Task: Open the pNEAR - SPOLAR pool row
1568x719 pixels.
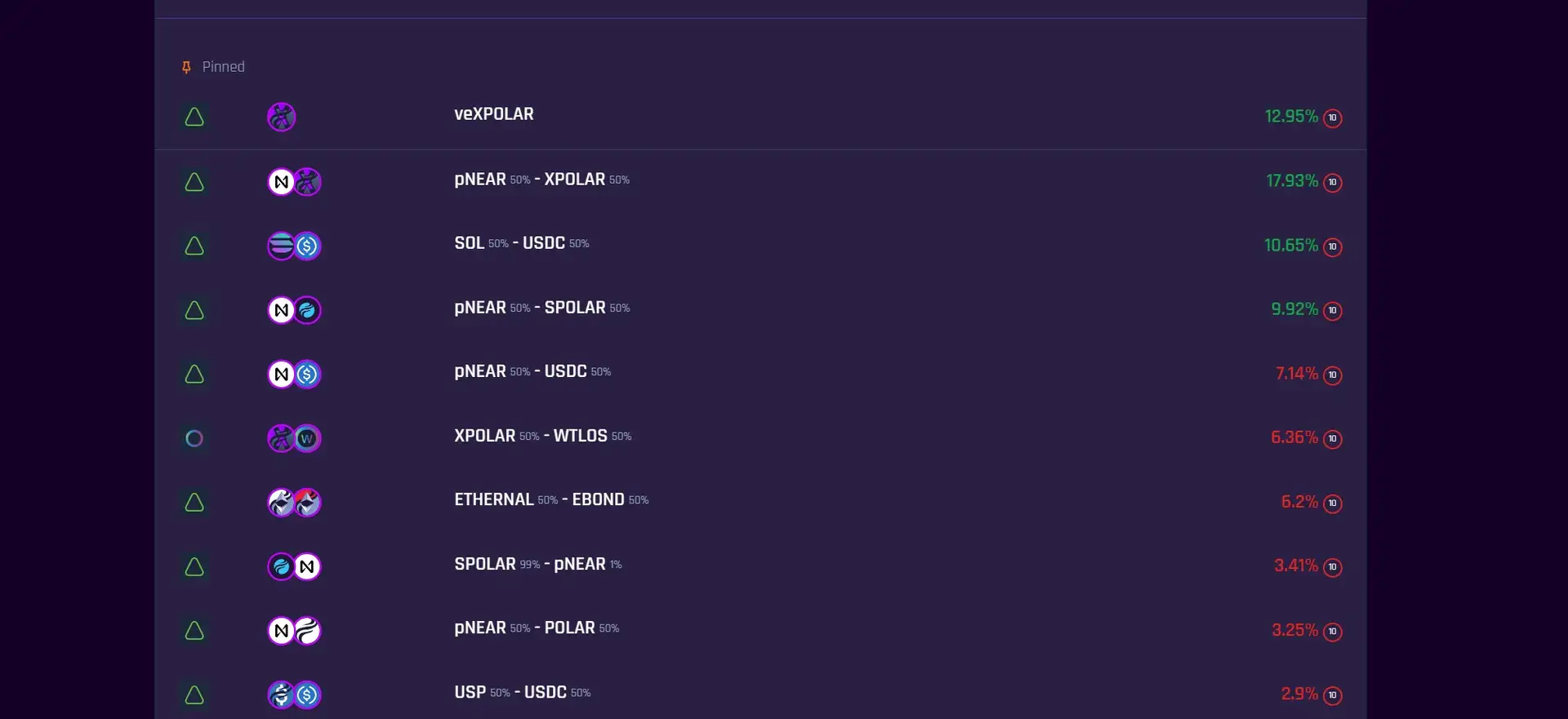Action: tap(541, 308)
